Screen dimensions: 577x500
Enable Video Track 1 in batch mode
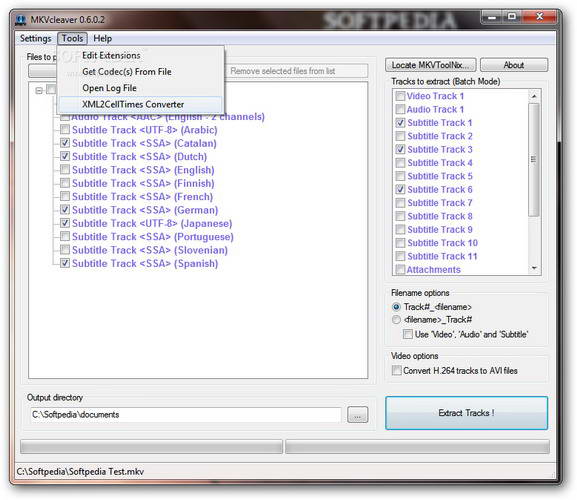click(x=400, y=96)
